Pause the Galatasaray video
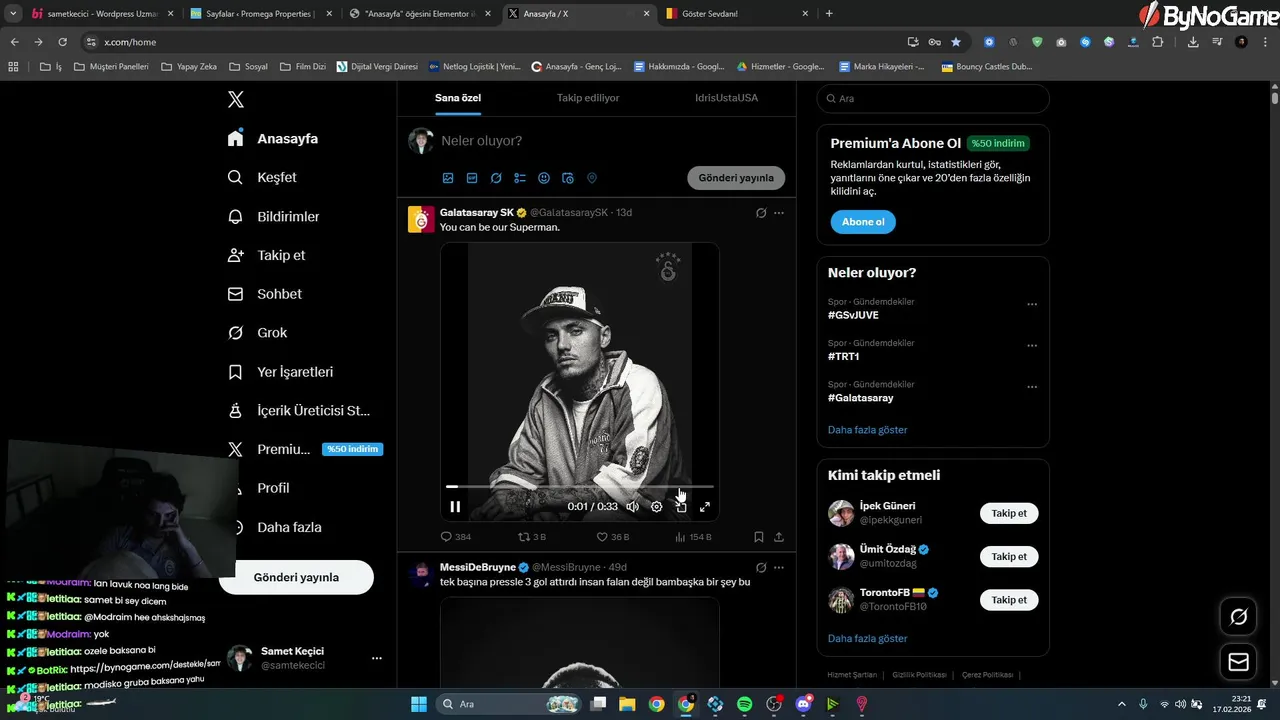 pyautogui.click(x=455, y=507)
